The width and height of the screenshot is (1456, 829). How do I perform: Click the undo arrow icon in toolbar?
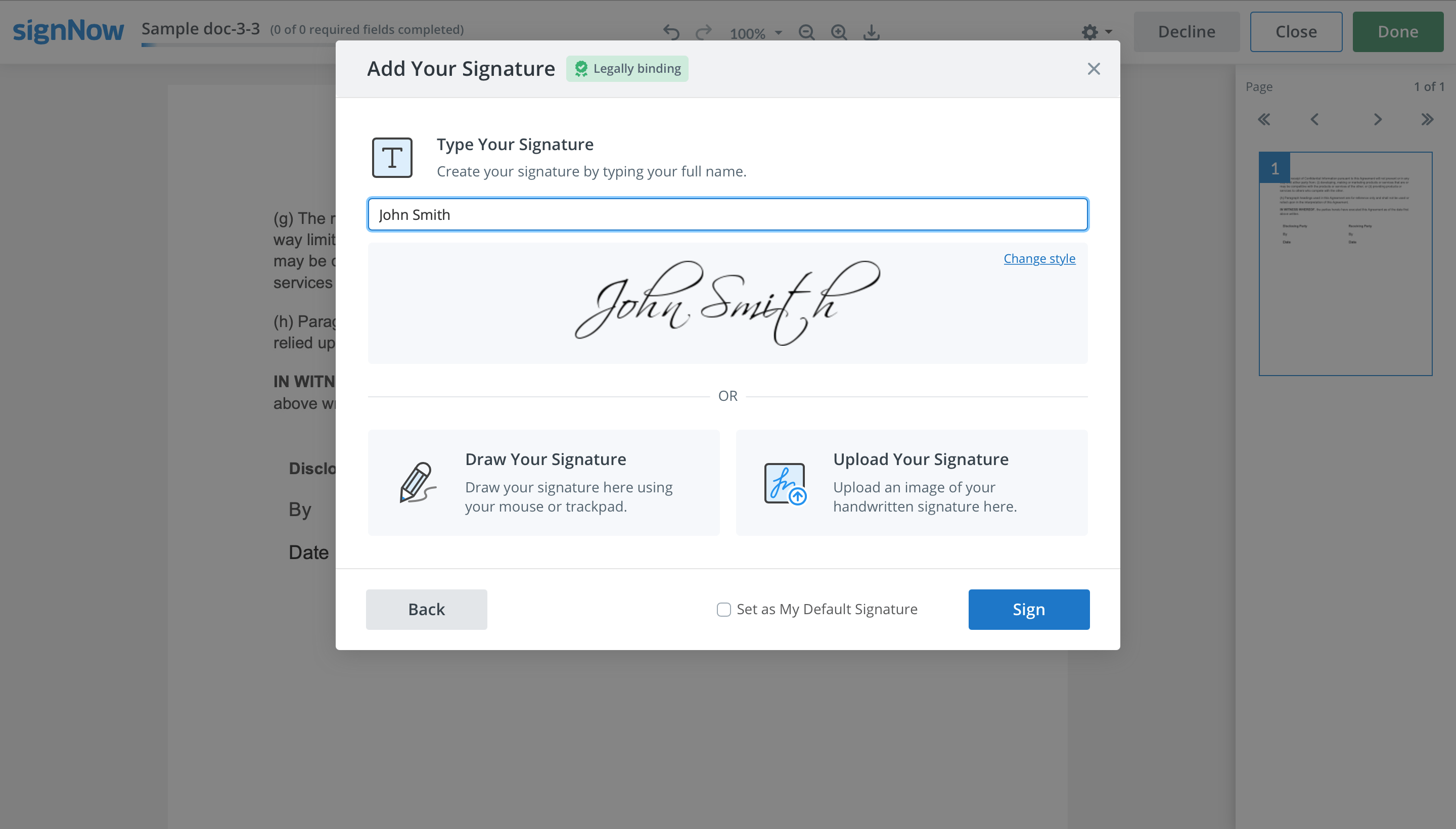click(x=672, y=32)
